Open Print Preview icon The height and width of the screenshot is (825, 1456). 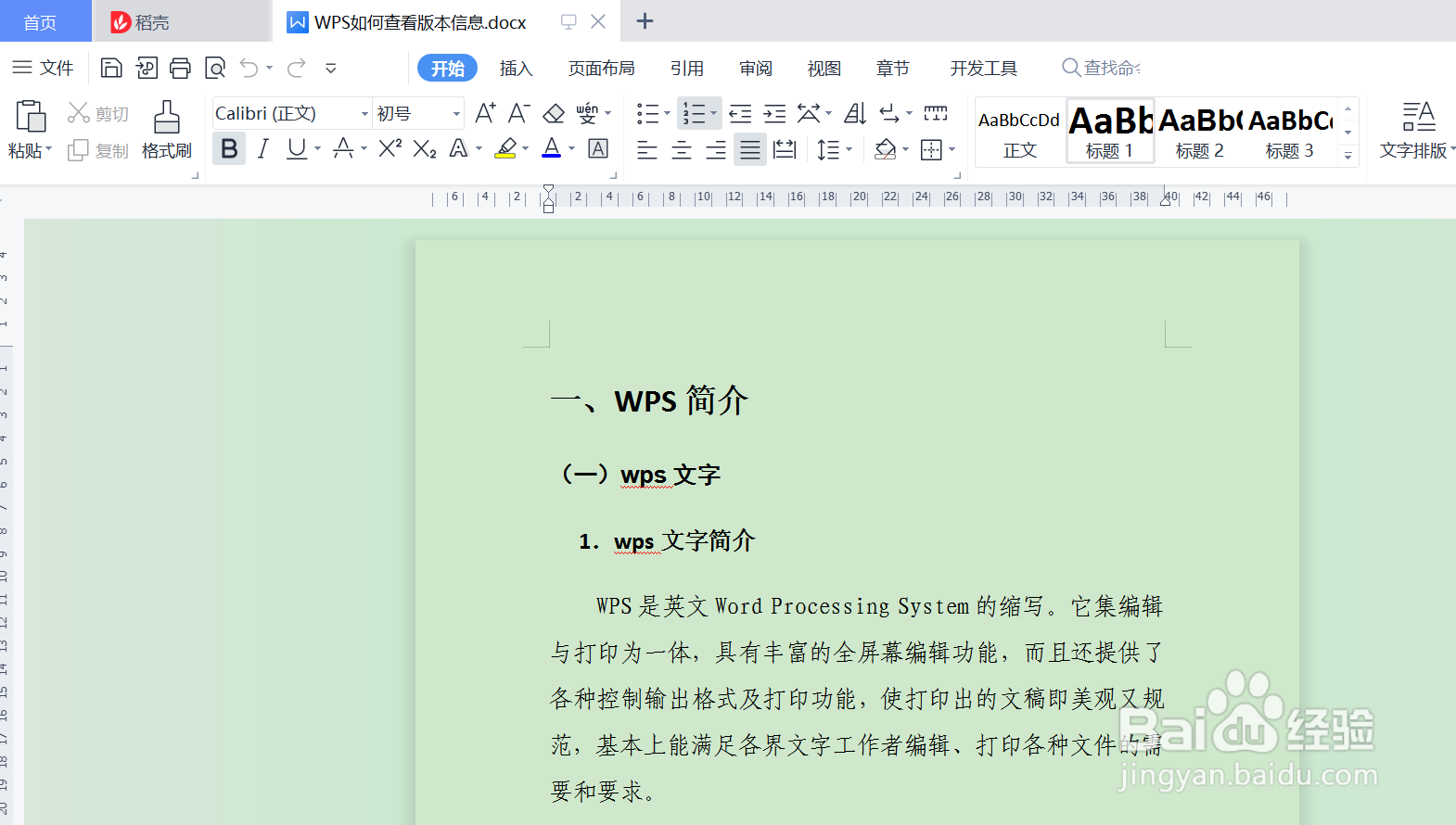(x=215, y=68)
